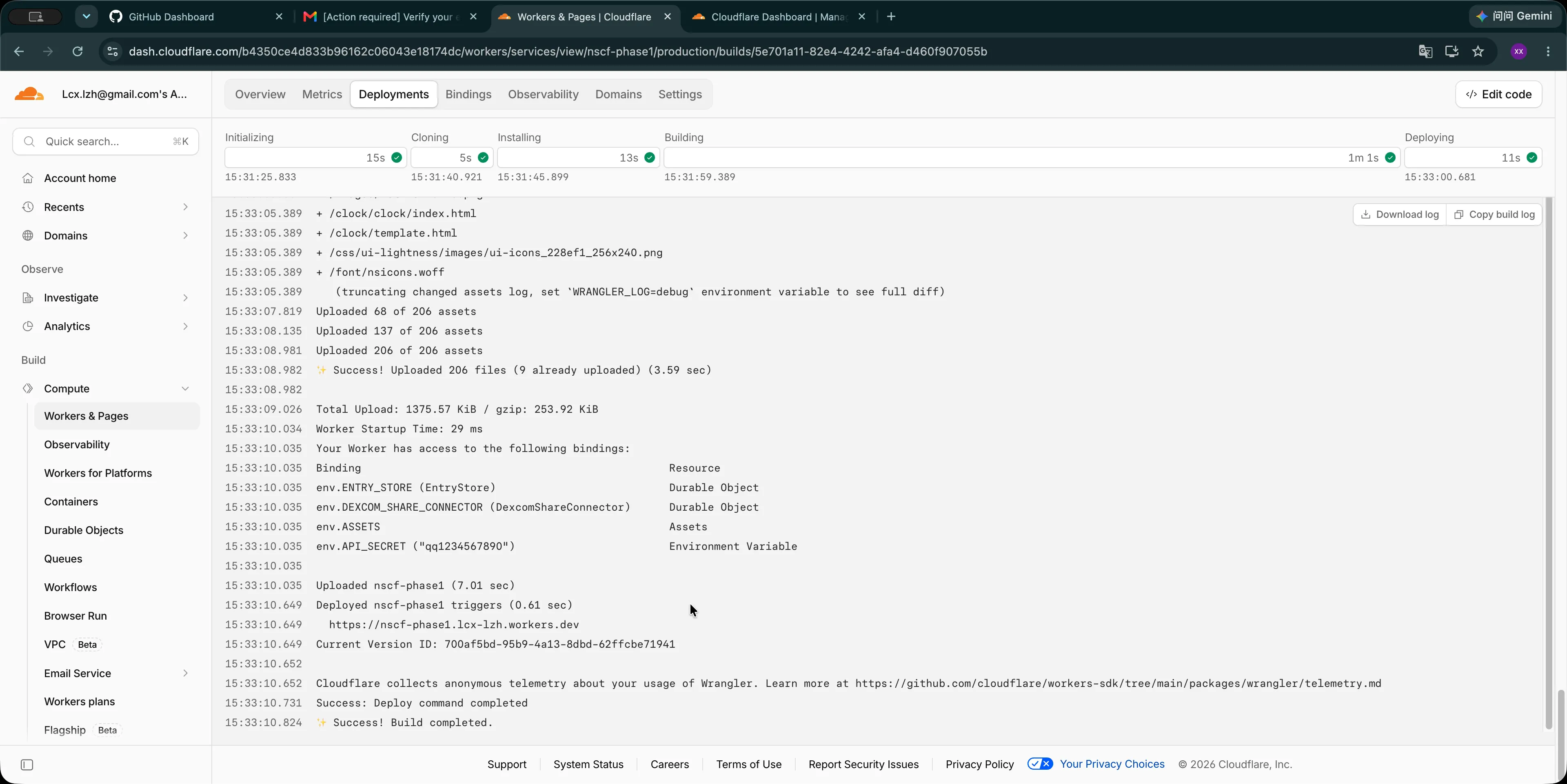The width and height of the screenshot is (1567, 784).
Task: Click the green check on Cloning step
Action: pyautogui.click(x=483, y=157)
